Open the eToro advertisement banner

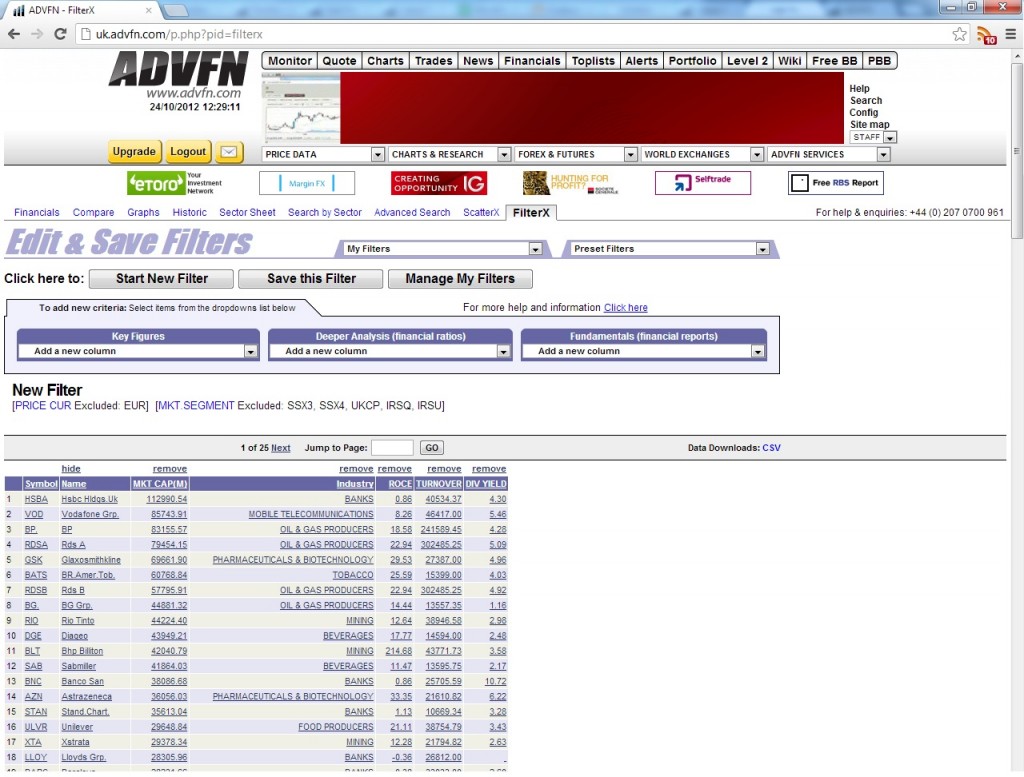[x=176, y=183]
